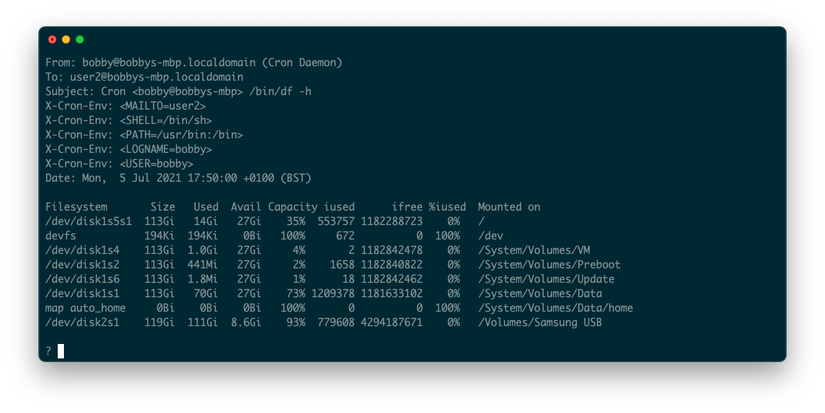Click the /Volumes/Samsung USB mount path
825x413 pixels.
tap(540, 323)
